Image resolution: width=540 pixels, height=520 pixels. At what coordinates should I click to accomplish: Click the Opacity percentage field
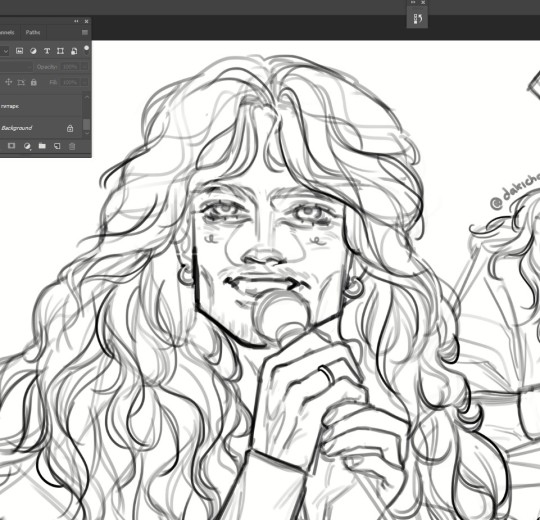(70, 67)
